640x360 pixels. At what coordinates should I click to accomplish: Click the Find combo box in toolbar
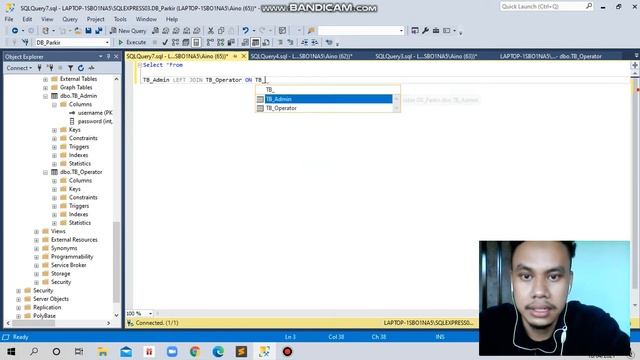pos(361,31)
